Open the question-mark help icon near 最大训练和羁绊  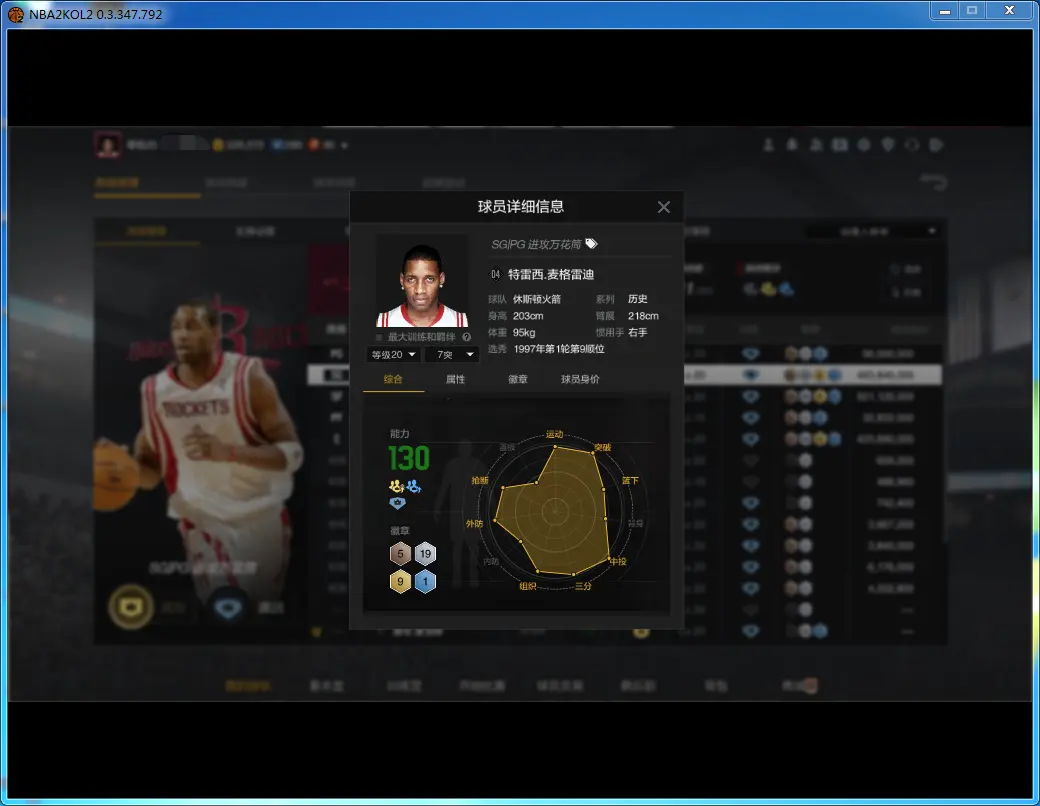(x=466, y=337)
